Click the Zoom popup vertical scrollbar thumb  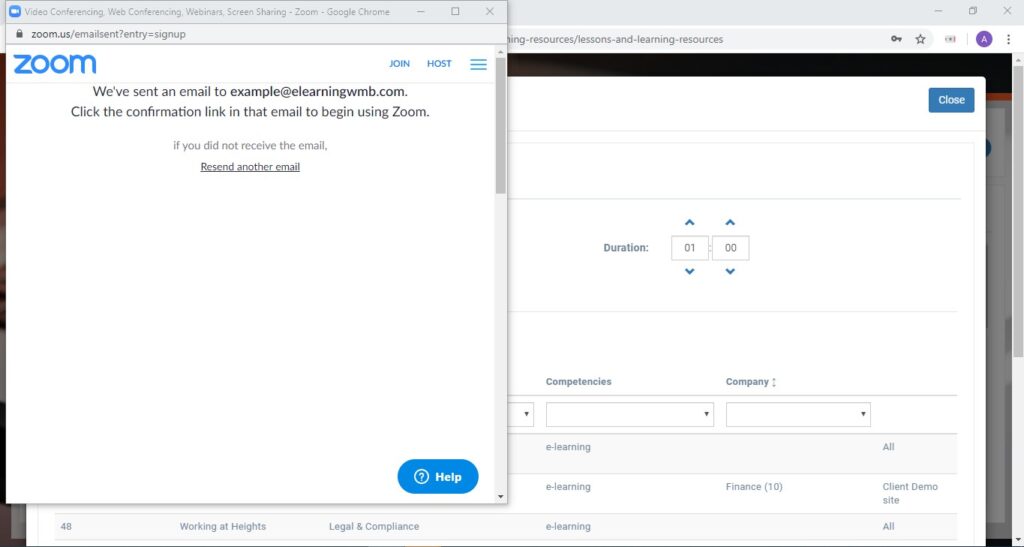[x=500, y=126]
